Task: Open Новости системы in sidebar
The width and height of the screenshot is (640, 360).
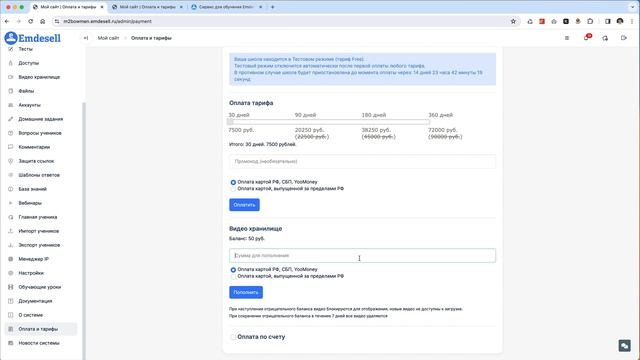Action: pos(40,343)
